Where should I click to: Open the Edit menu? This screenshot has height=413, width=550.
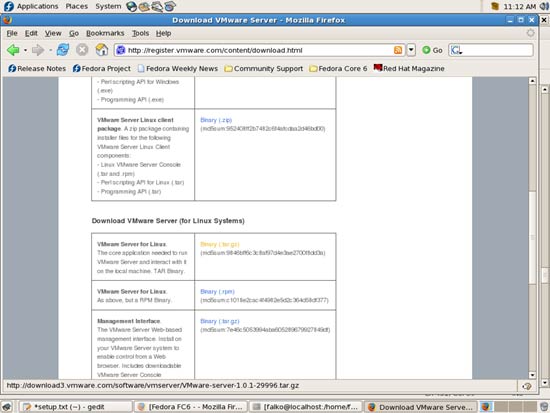[x=31, y=33]
